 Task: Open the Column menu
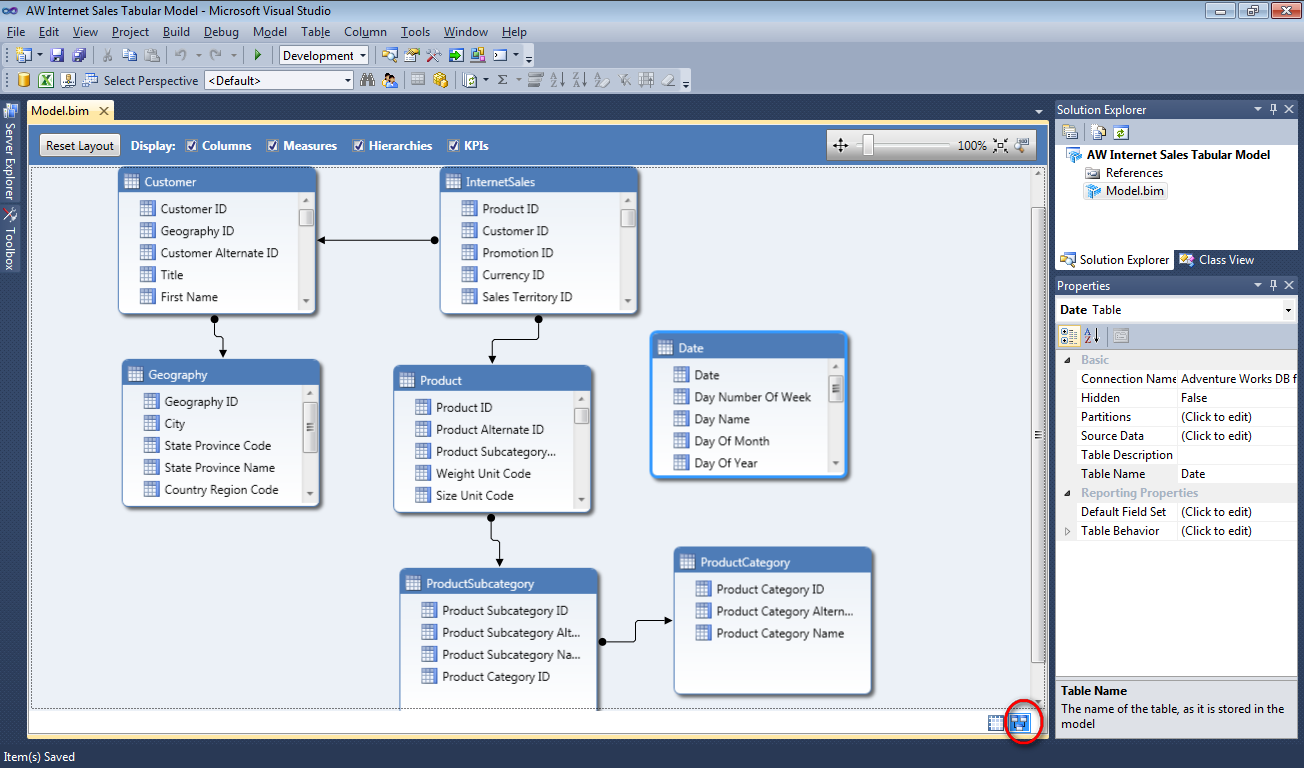click(x=365, y=32)
